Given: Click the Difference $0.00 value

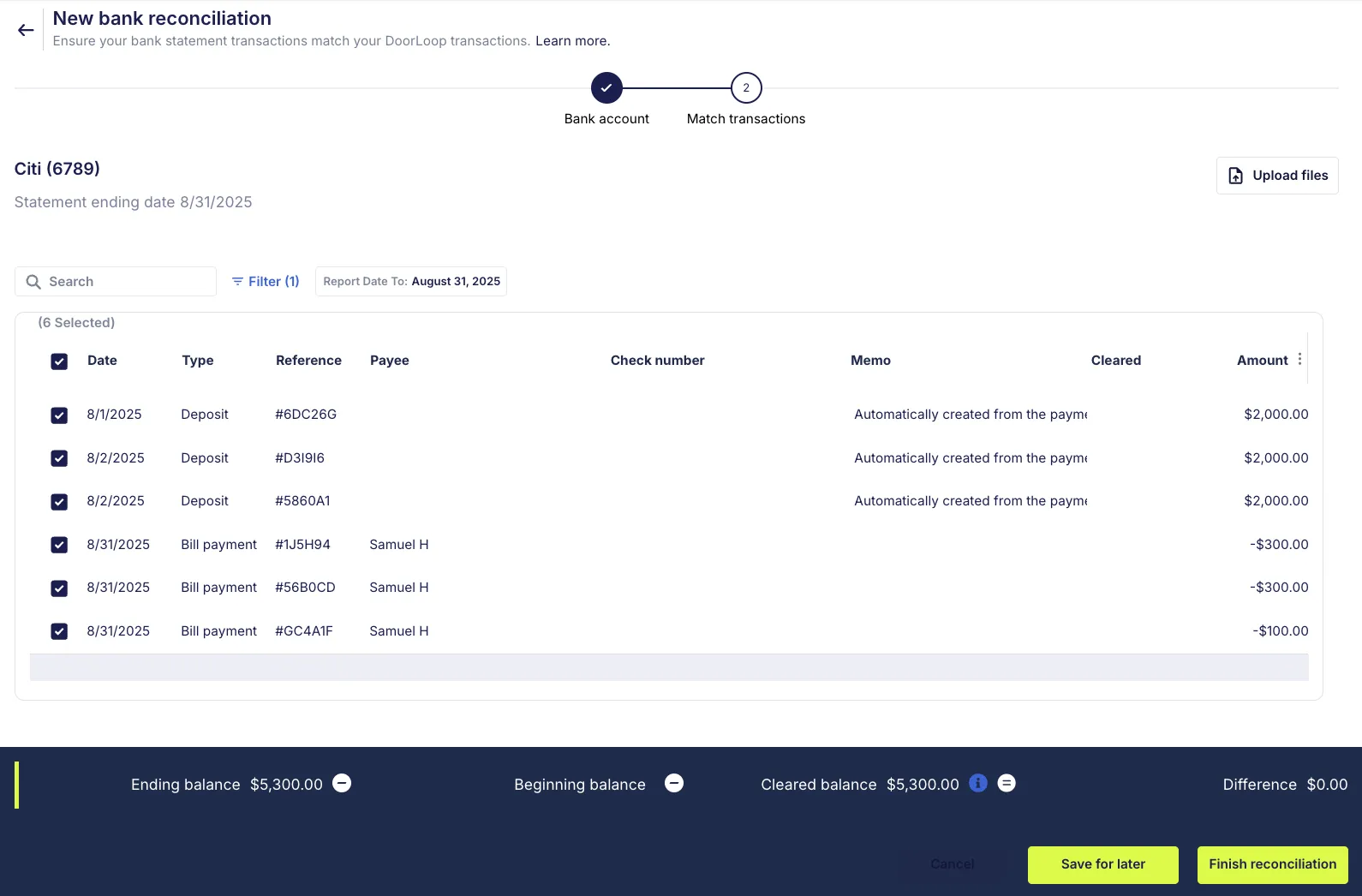Looking at the screenshot, I should pyautogui.click(x=1327, y=785).
